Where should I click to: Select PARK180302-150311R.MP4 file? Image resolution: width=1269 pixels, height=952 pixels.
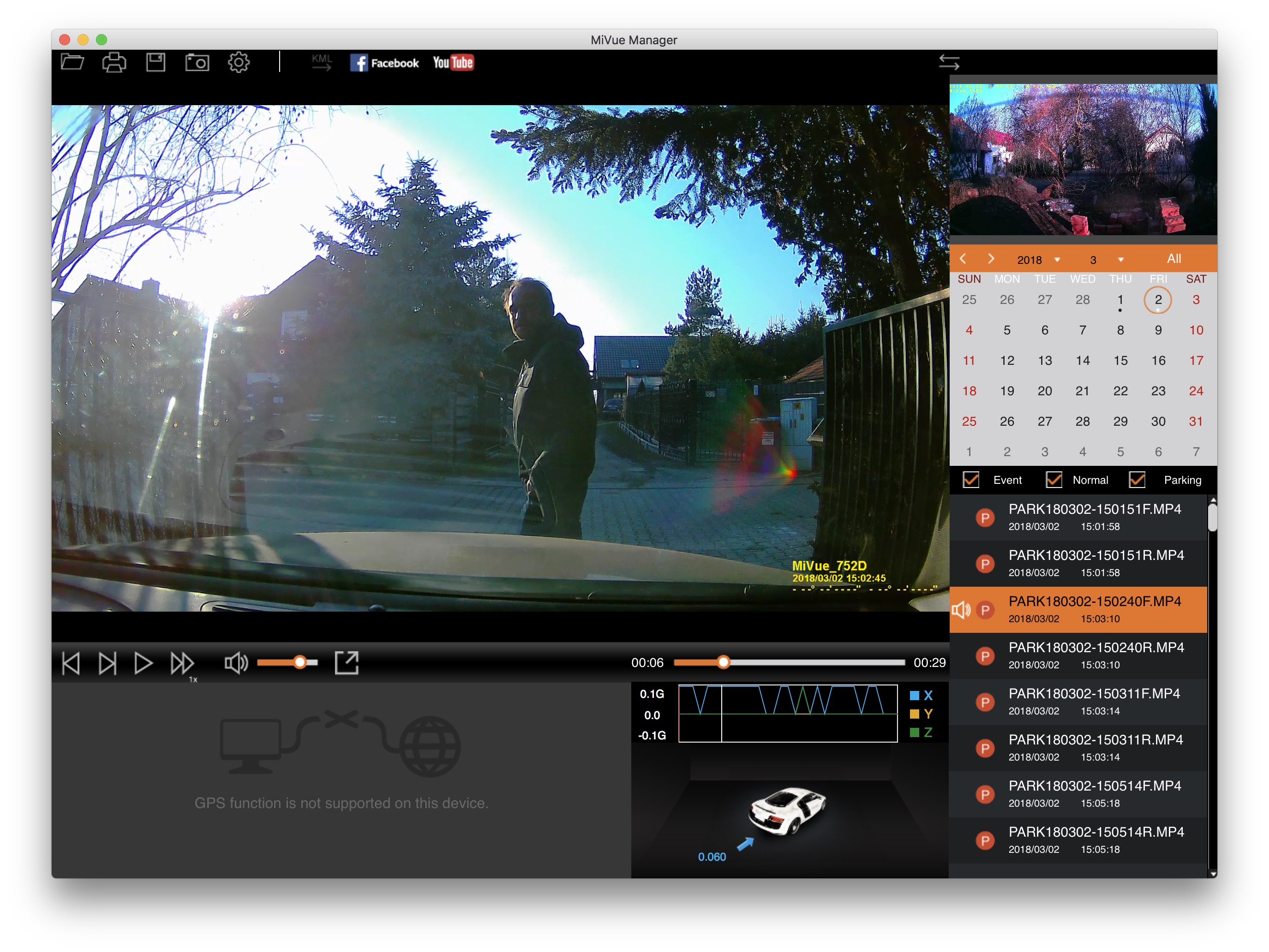(1078, 748)
